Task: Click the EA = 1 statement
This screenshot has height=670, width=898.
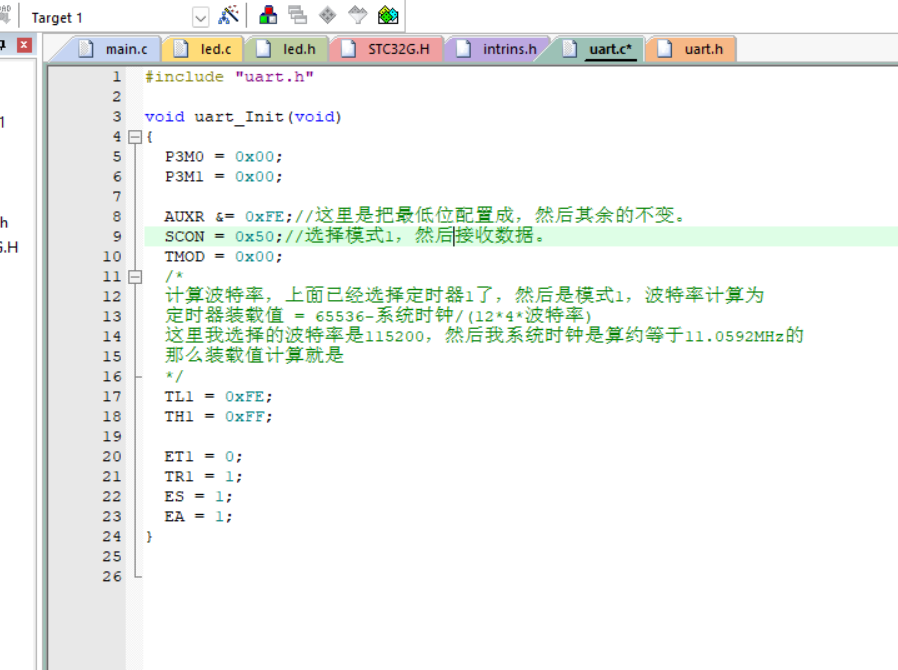Action: [199, 517]
